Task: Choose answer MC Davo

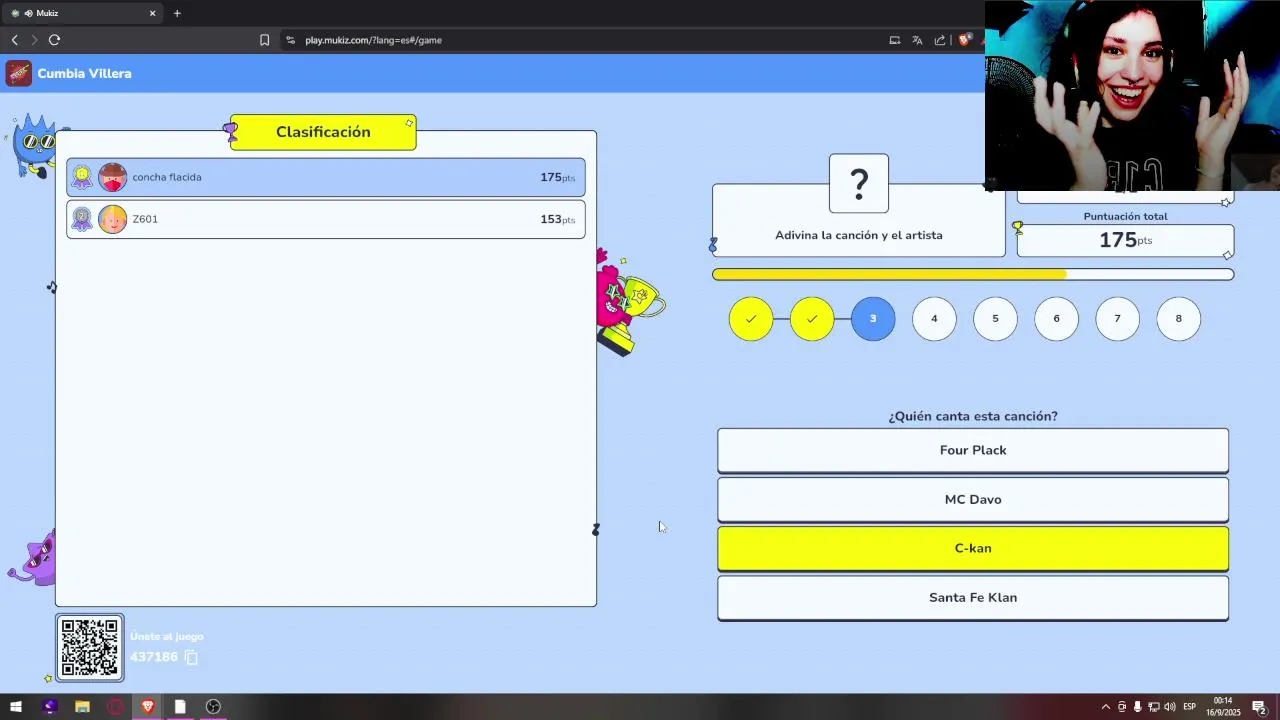Action: pyautogui.click(x=973, y=499)
